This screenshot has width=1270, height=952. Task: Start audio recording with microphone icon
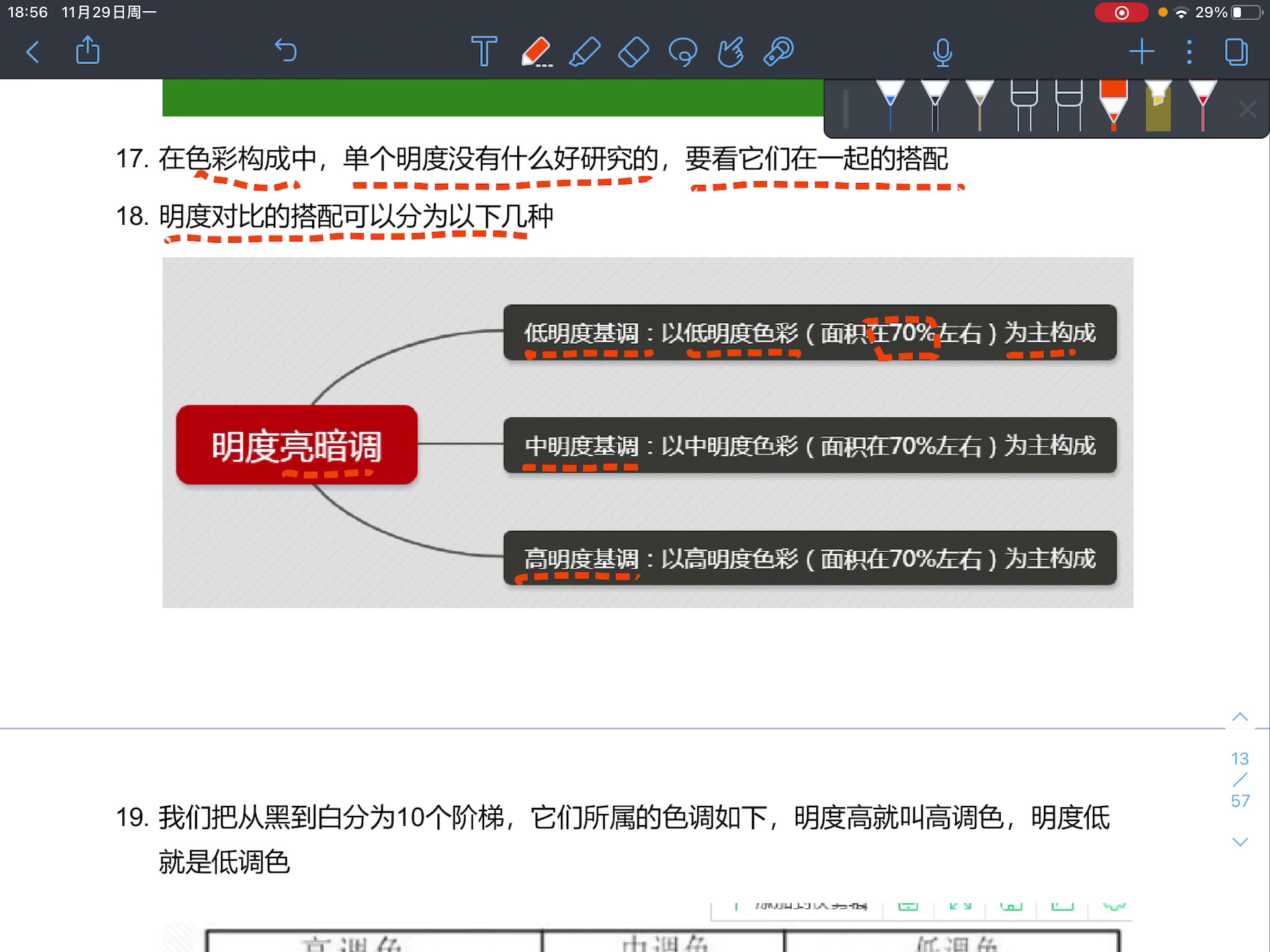(943, 52)
